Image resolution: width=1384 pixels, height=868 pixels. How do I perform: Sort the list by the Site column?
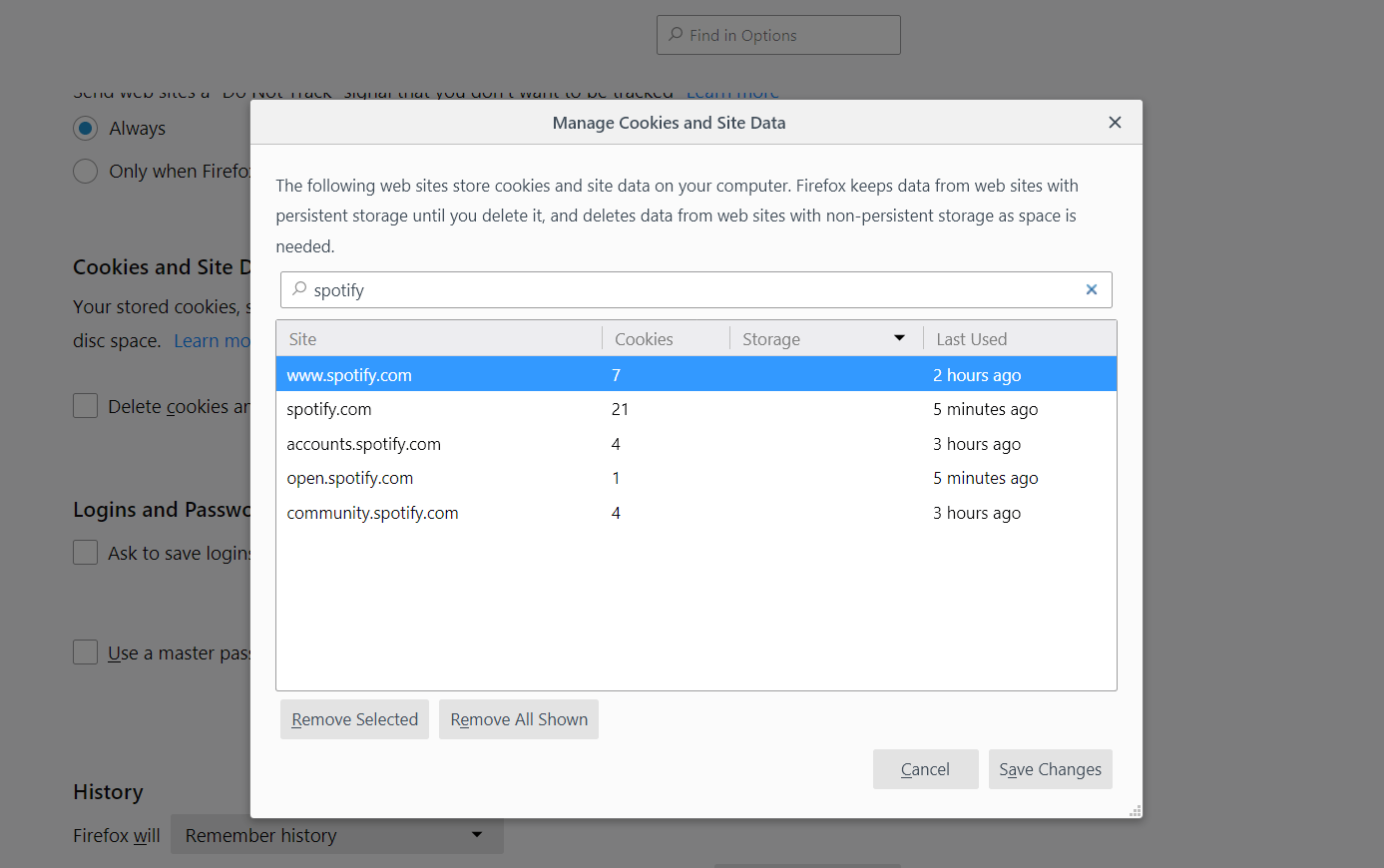[x=439, y=339]
